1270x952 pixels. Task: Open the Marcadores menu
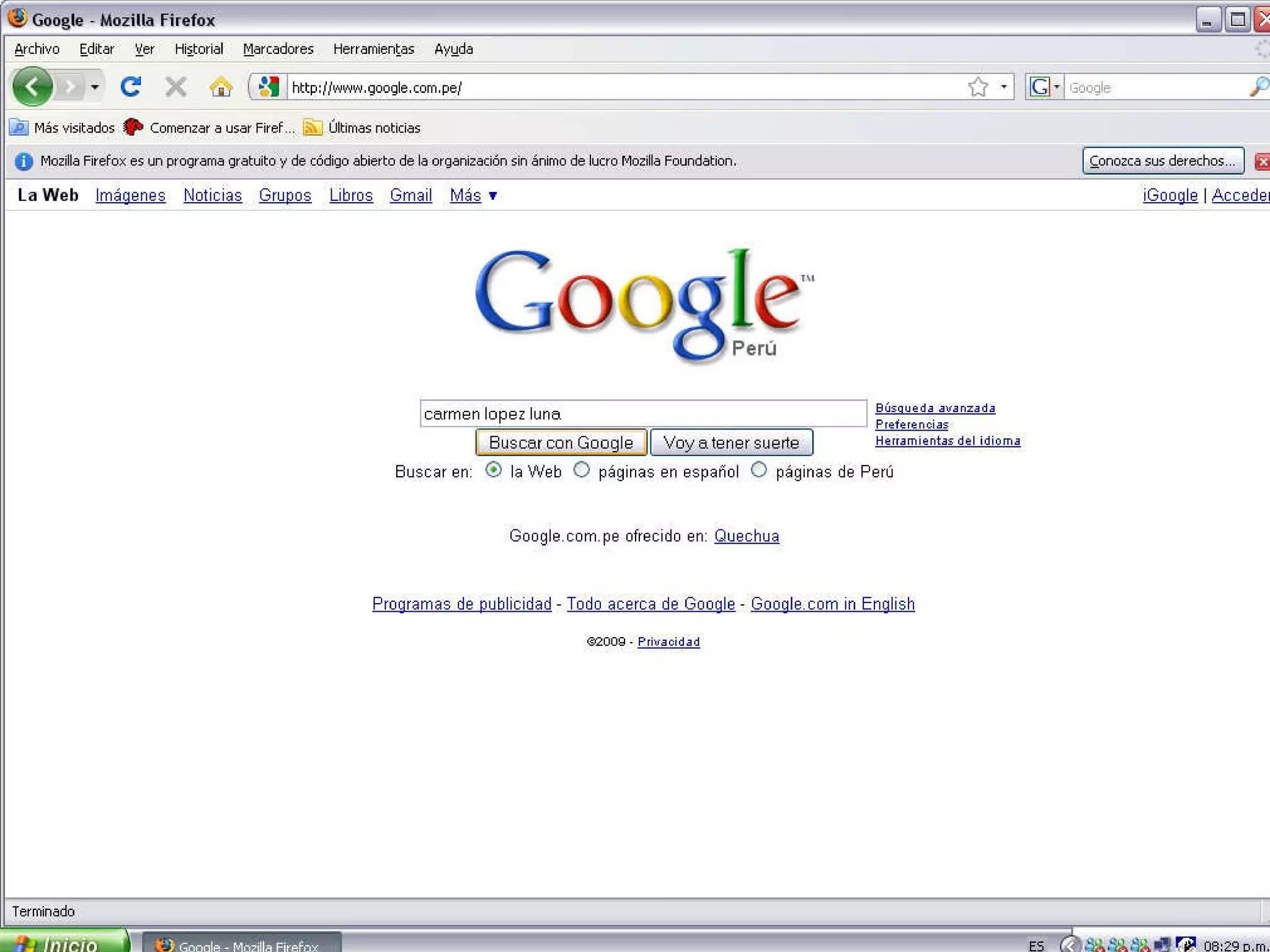click(x=278, y=49)
